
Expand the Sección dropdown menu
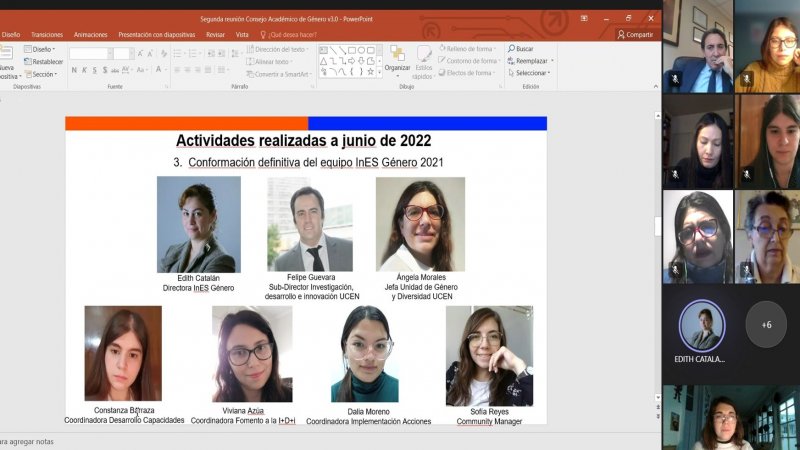point(43,74)
